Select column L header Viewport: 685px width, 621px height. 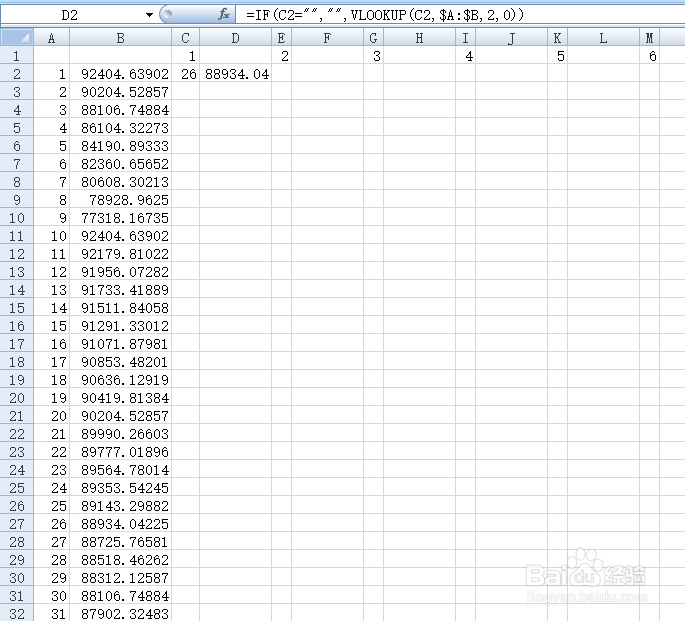coord(604,38)
